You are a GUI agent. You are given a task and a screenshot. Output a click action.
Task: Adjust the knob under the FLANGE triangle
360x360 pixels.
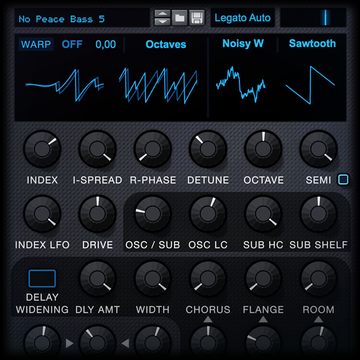tap(263, 343)
